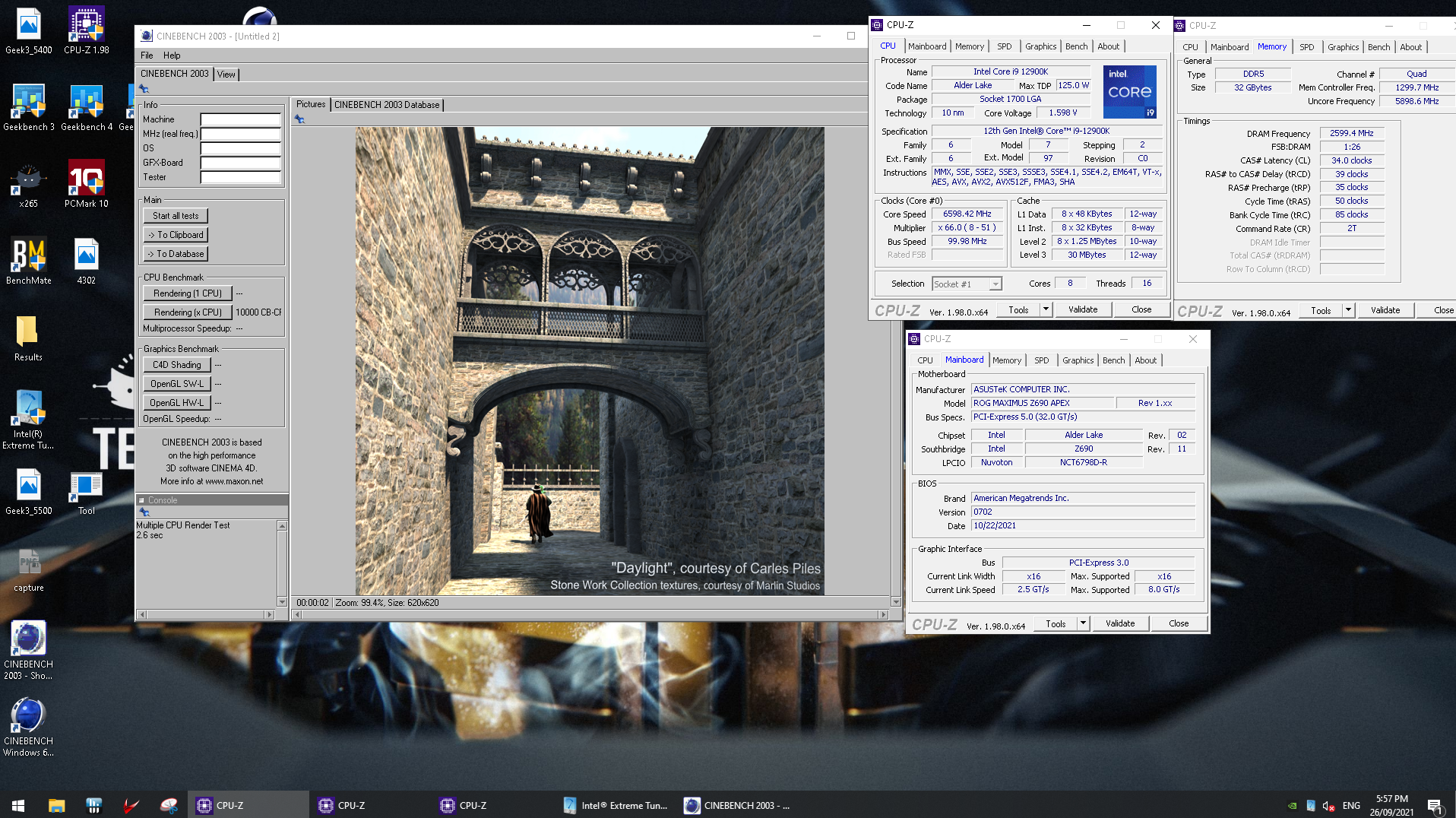Click the pin icon in Info panel header
This screenshot has width=1456, height=818.
[x=144, y=89]
